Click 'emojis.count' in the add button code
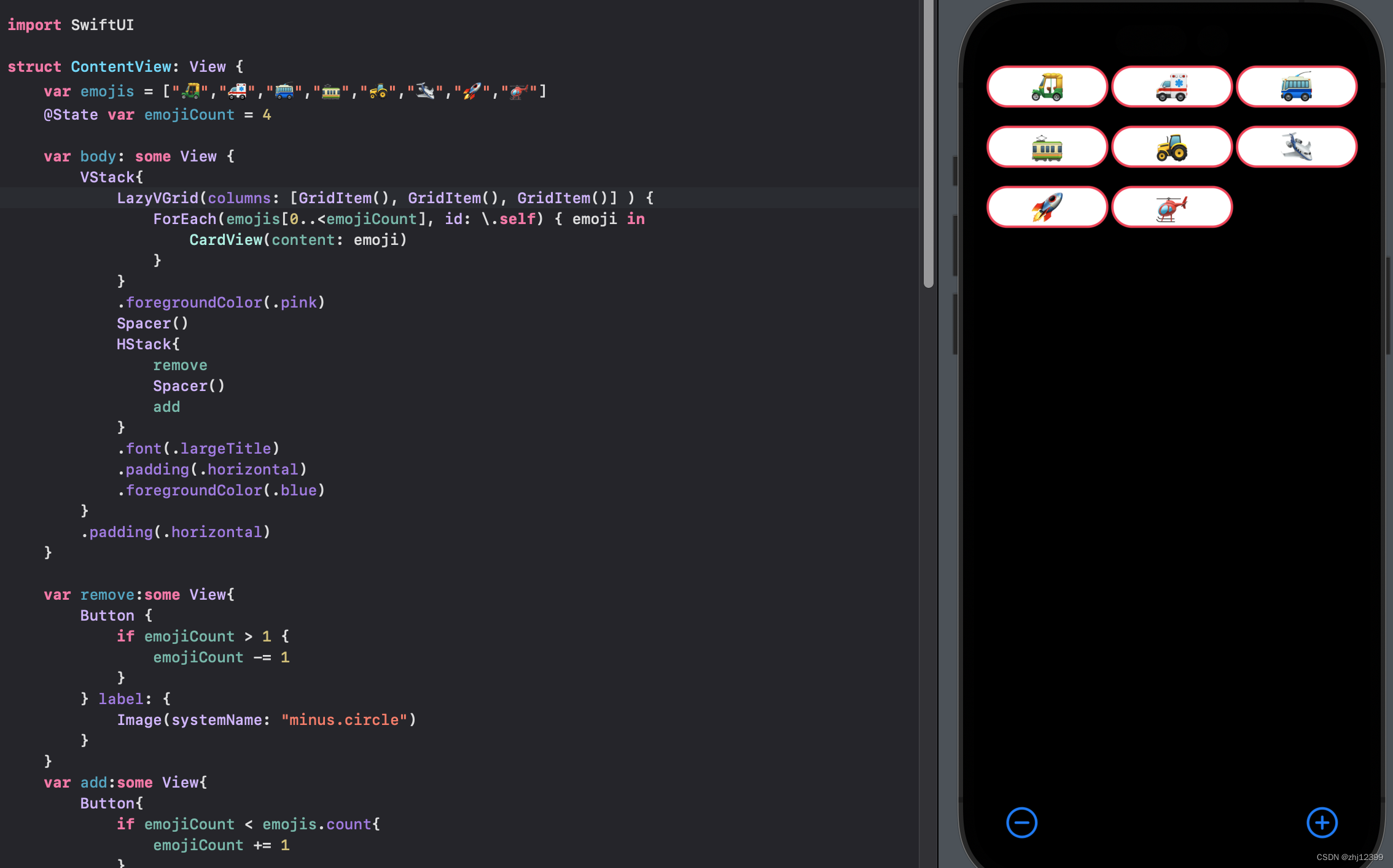Viewport: 1393px width, 868px height. [317, 824]
